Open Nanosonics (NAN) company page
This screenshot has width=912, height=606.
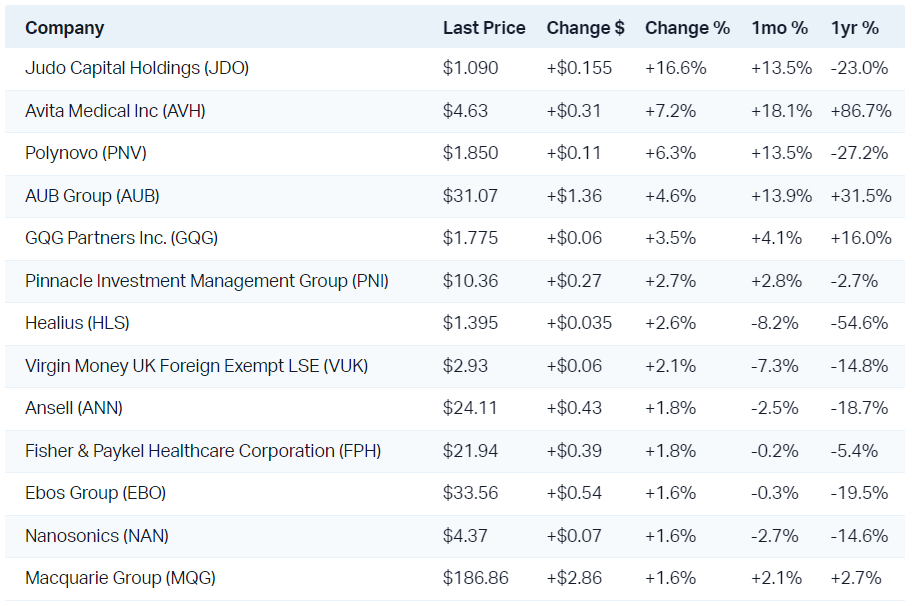tap(97, 536)
